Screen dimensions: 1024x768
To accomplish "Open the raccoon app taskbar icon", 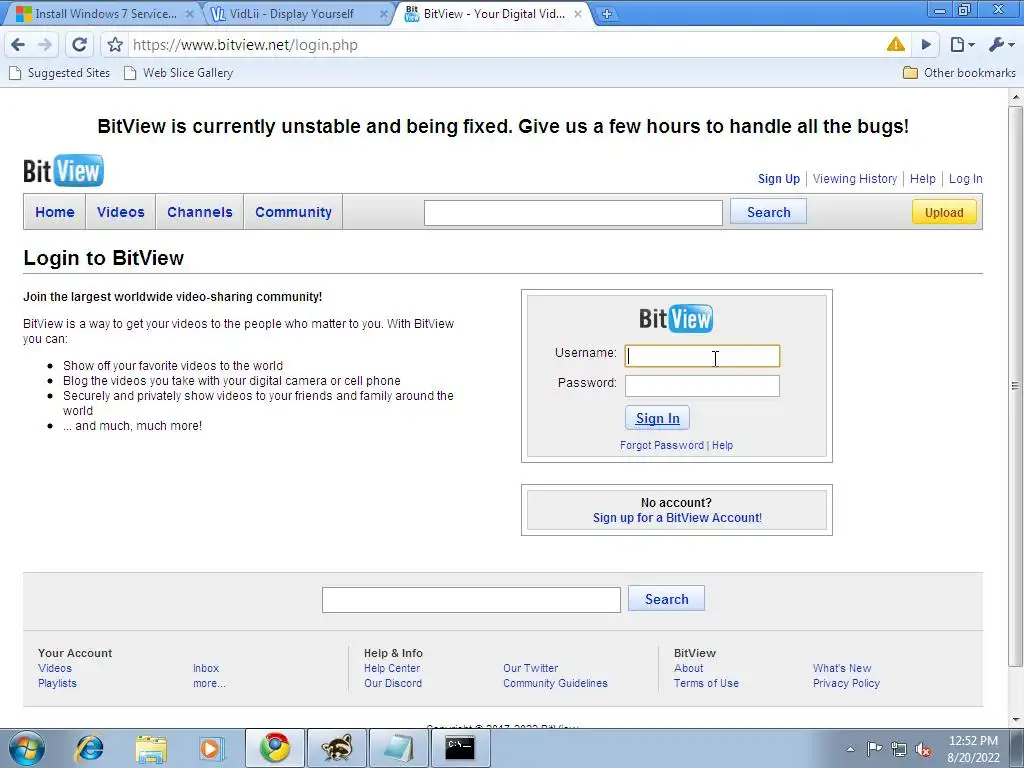I will pos(337,748).
